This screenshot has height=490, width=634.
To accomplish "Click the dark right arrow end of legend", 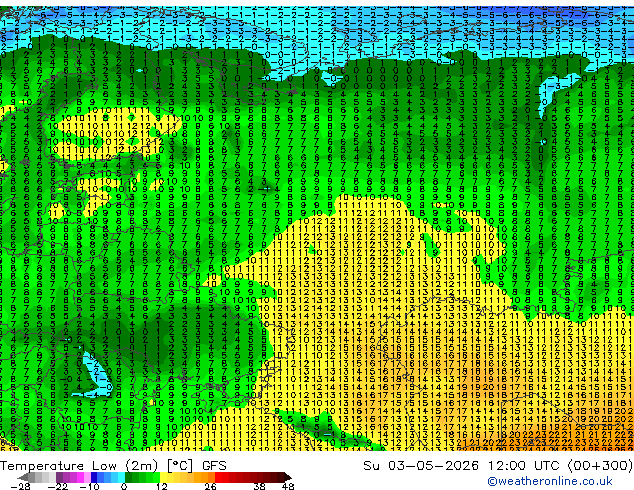I will point(288,477).
